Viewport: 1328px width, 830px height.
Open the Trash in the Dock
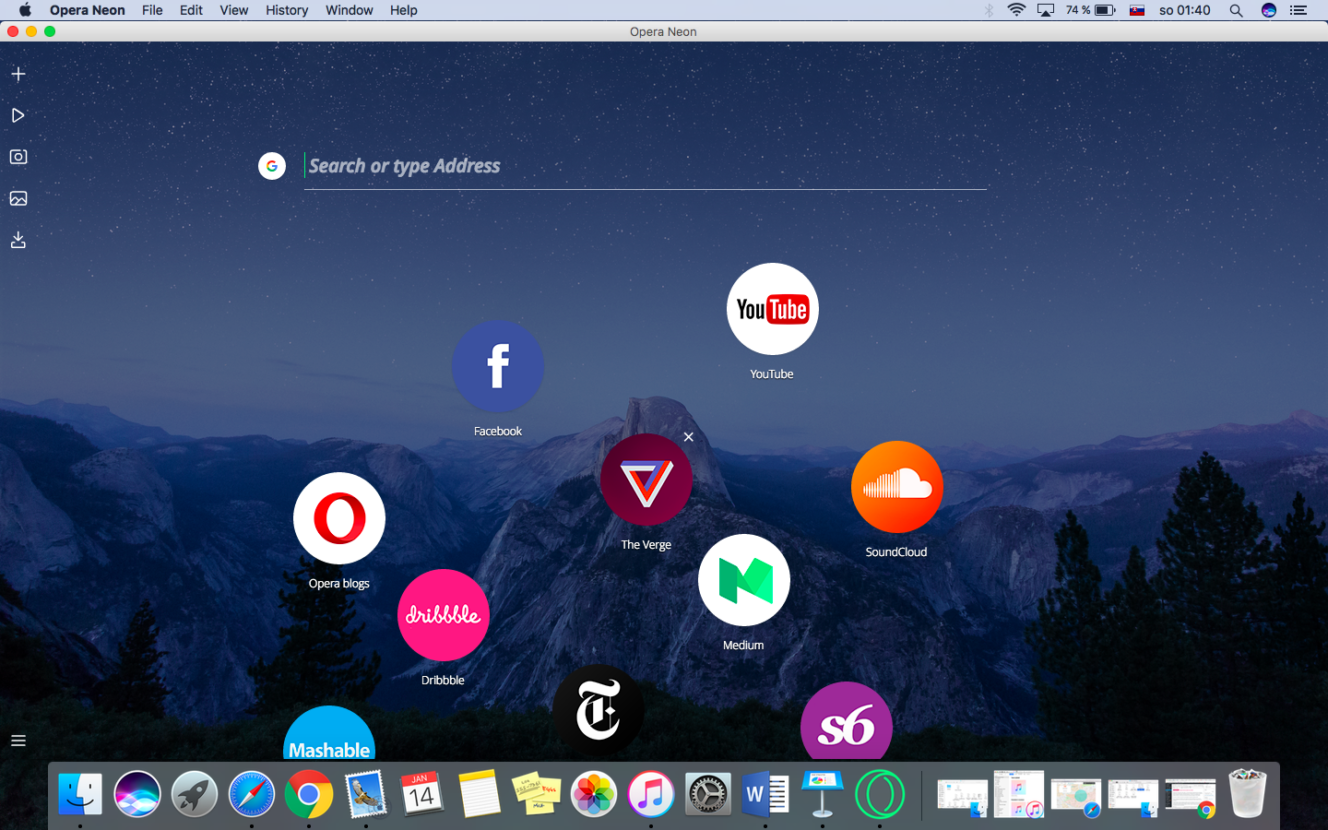click(1247, 794)
